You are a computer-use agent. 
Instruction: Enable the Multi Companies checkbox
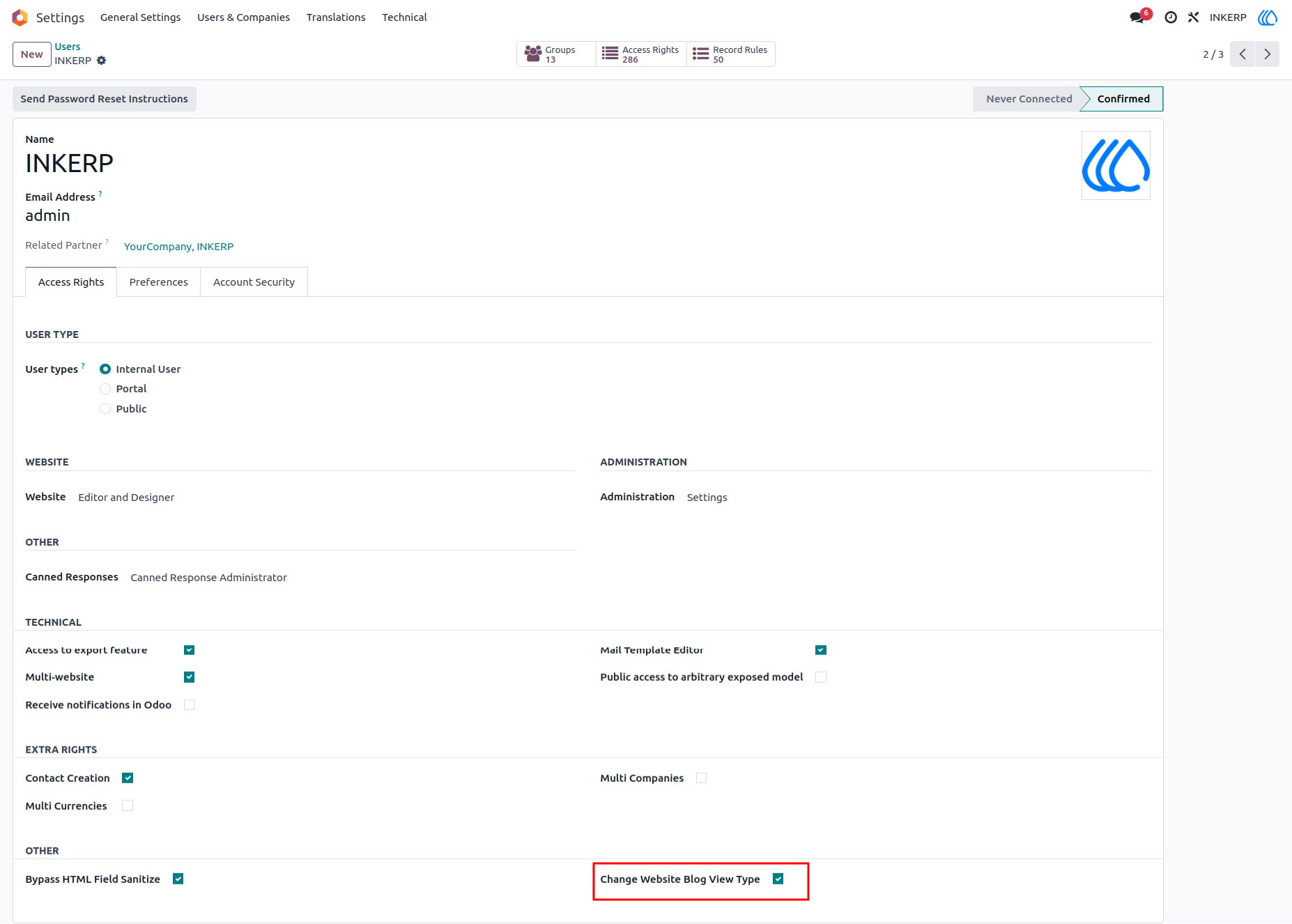[701, 778]
